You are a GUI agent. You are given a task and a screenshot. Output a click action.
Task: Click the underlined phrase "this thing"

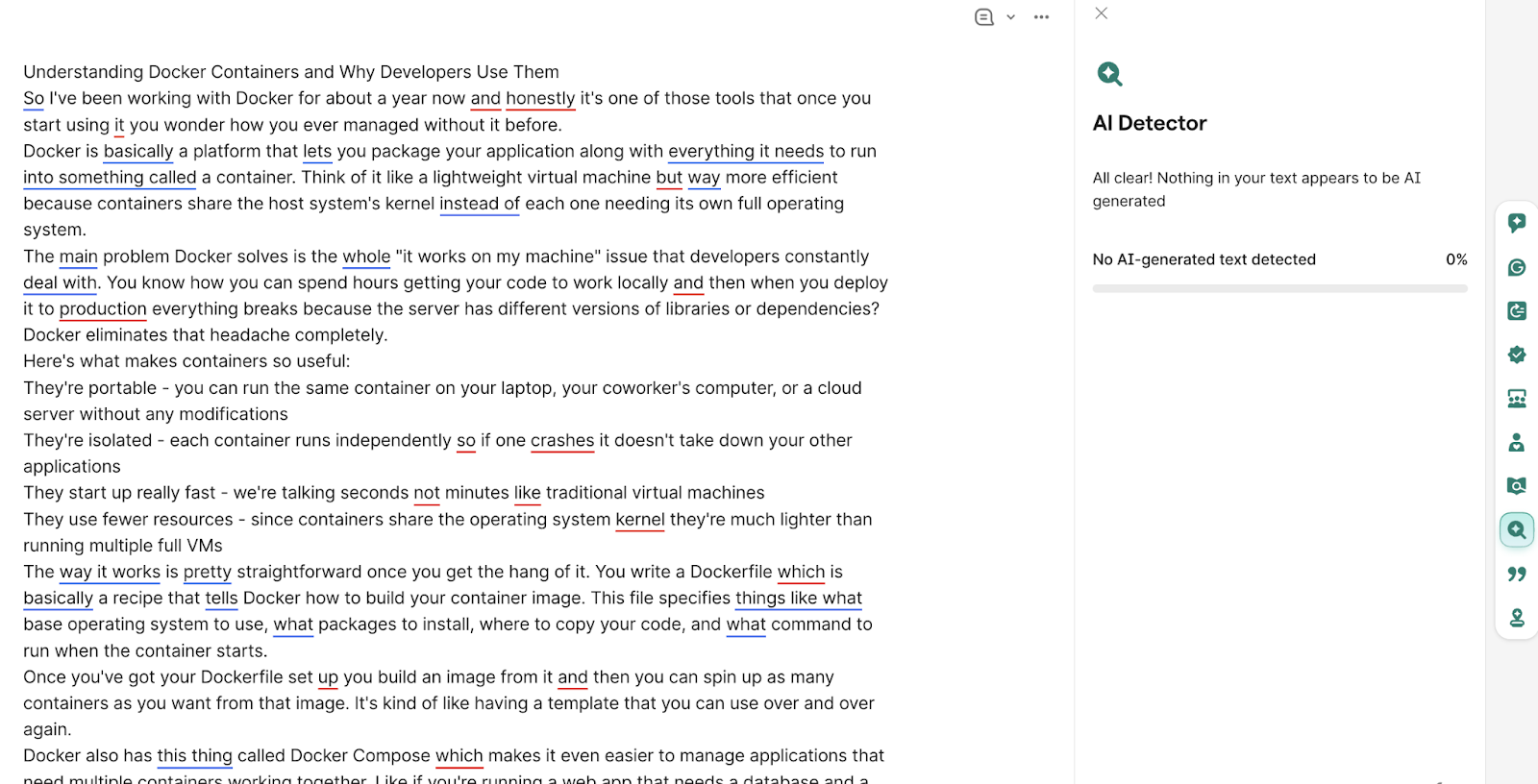click(194, 755)
